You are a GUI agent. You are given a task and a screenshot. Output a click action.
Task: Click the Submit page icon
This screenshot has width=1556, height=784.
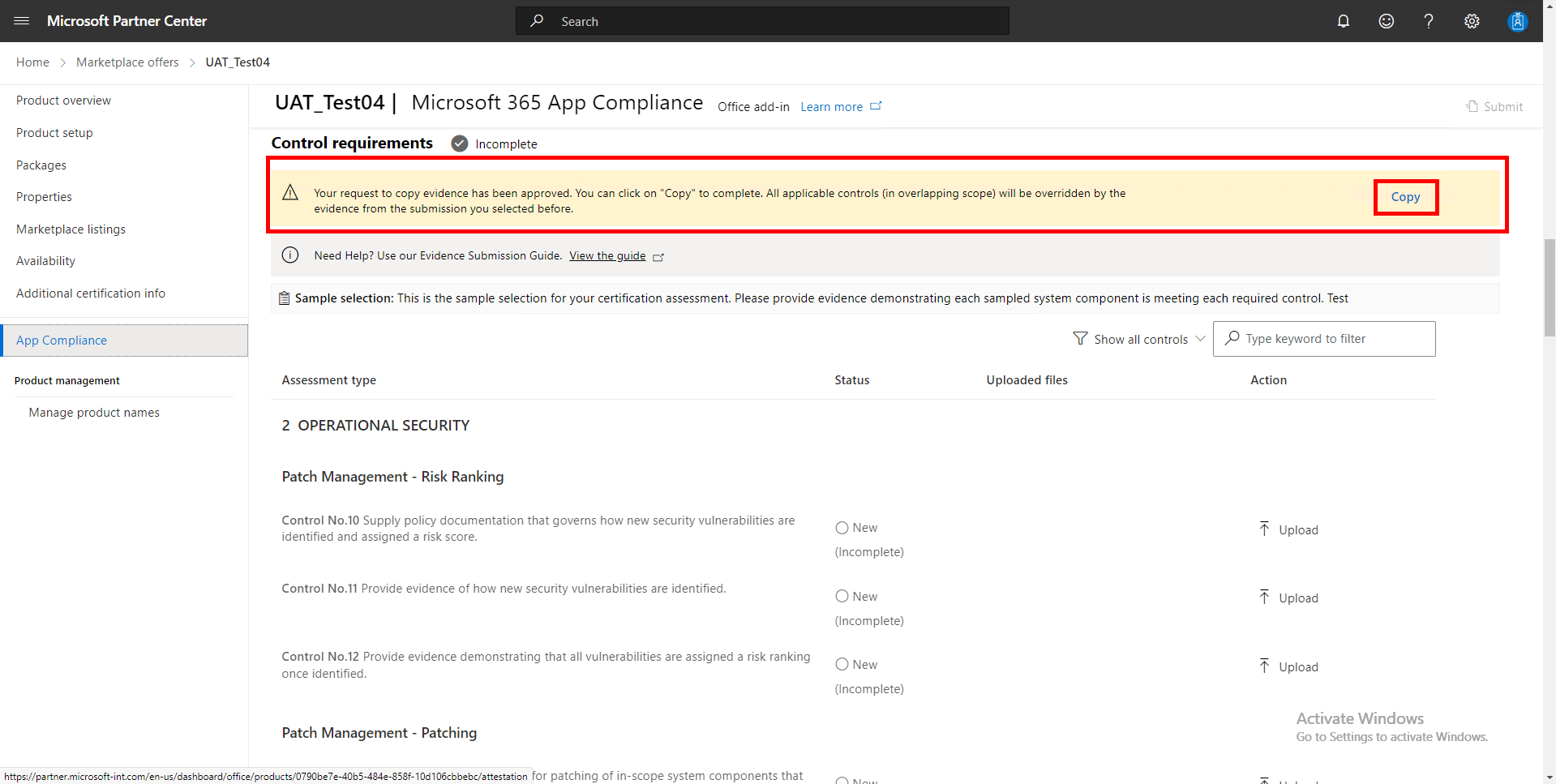point(1472,106)
